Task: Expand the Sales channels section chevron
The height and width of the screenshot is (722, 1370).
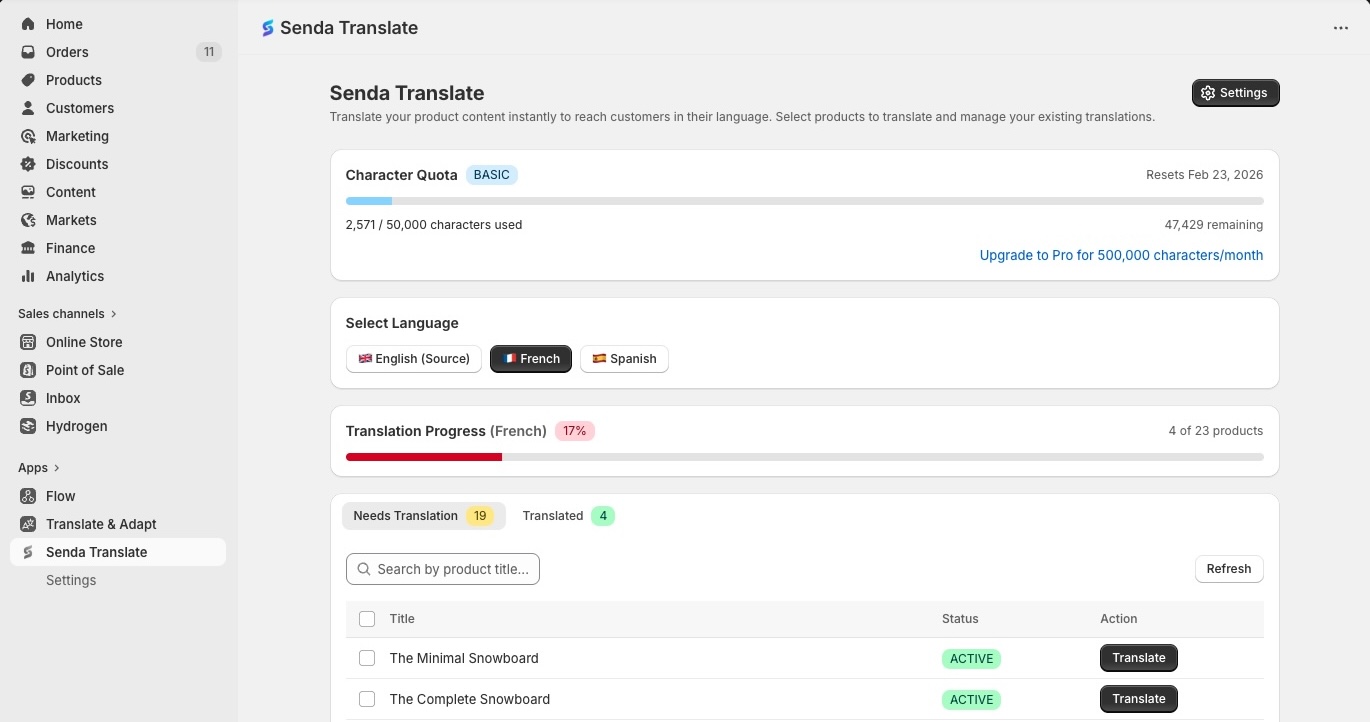Action: point(114,314)
